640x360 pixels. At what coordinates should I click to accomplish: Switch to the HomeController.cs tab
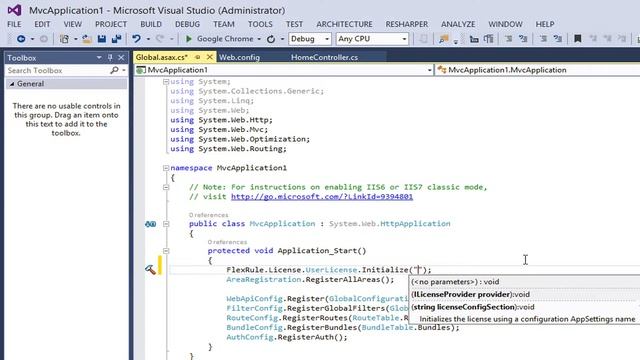[324, 57]
